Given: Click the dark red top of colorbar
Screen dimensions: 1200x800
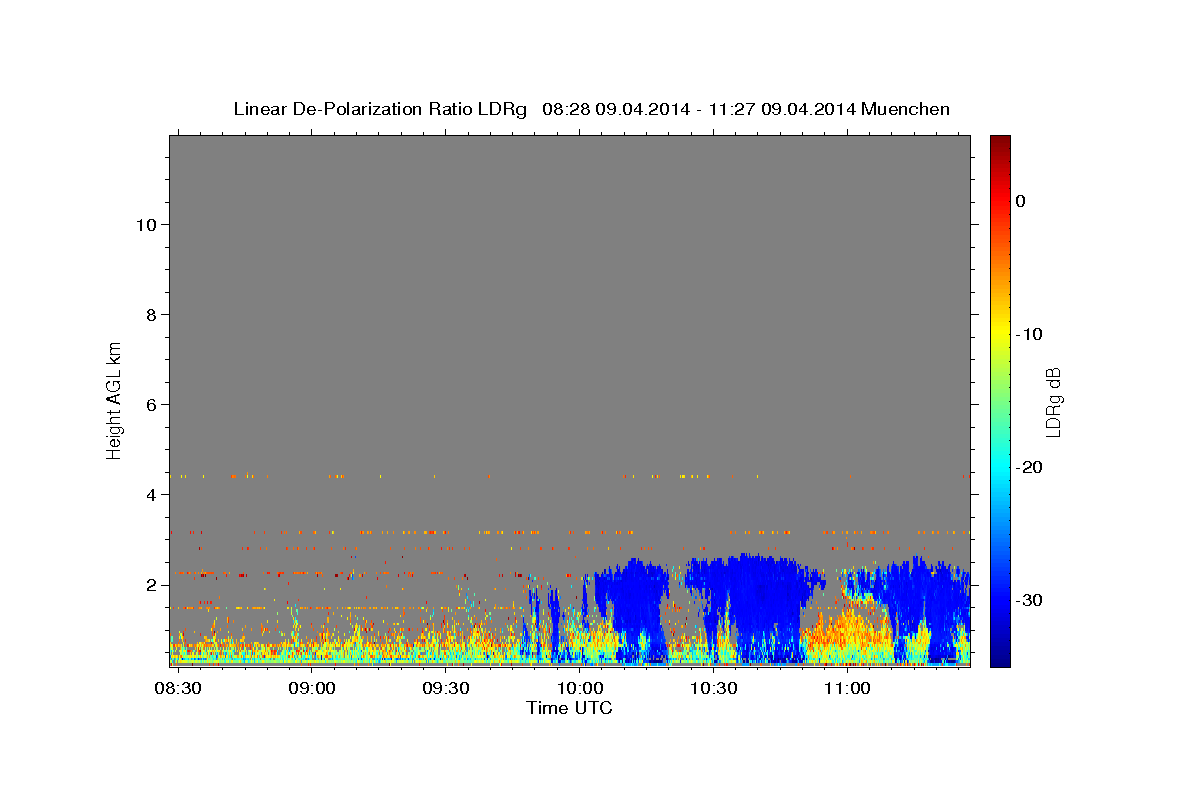Looking at the screenshot, I should (1000, 142).
